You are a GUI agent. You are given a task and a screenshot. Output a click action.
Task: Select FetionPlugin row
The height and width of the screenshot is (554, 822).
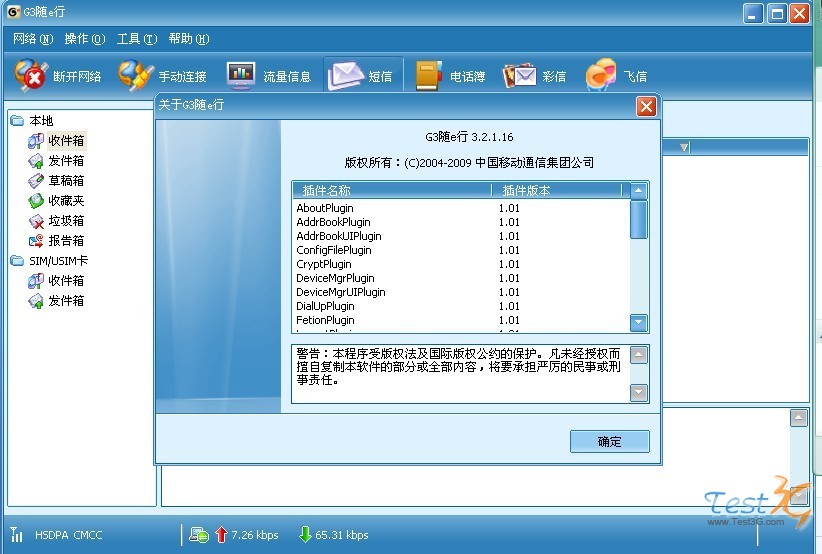point(461,320)
